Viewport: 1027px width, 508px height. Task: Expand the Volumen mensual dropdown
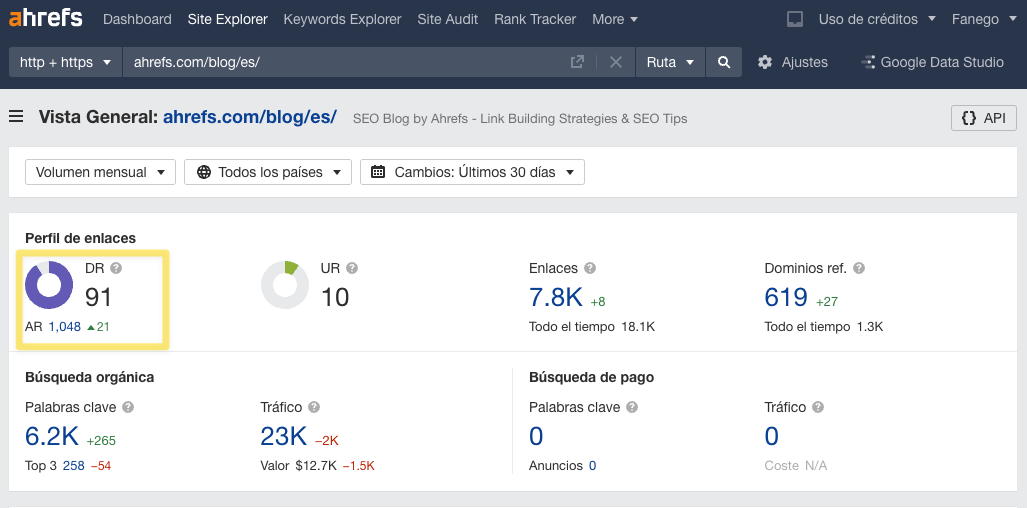point(100,172)
